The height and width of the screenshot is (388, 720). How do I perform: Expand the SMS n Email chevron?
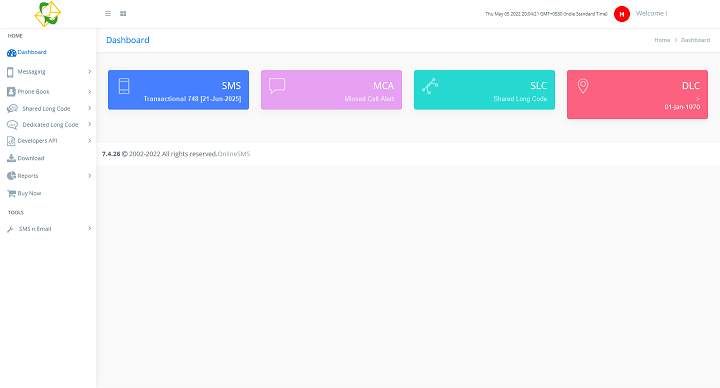90,229
